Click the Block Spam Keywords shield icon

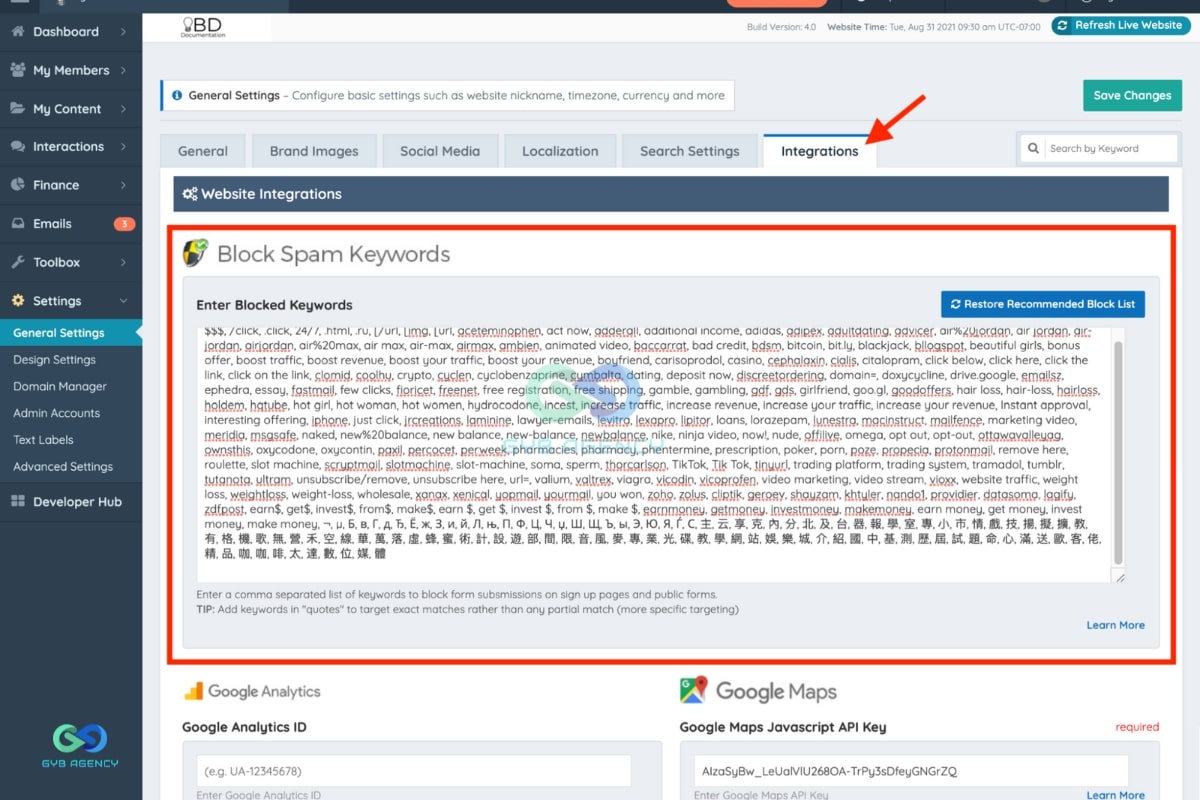click(x=196, y=252)
